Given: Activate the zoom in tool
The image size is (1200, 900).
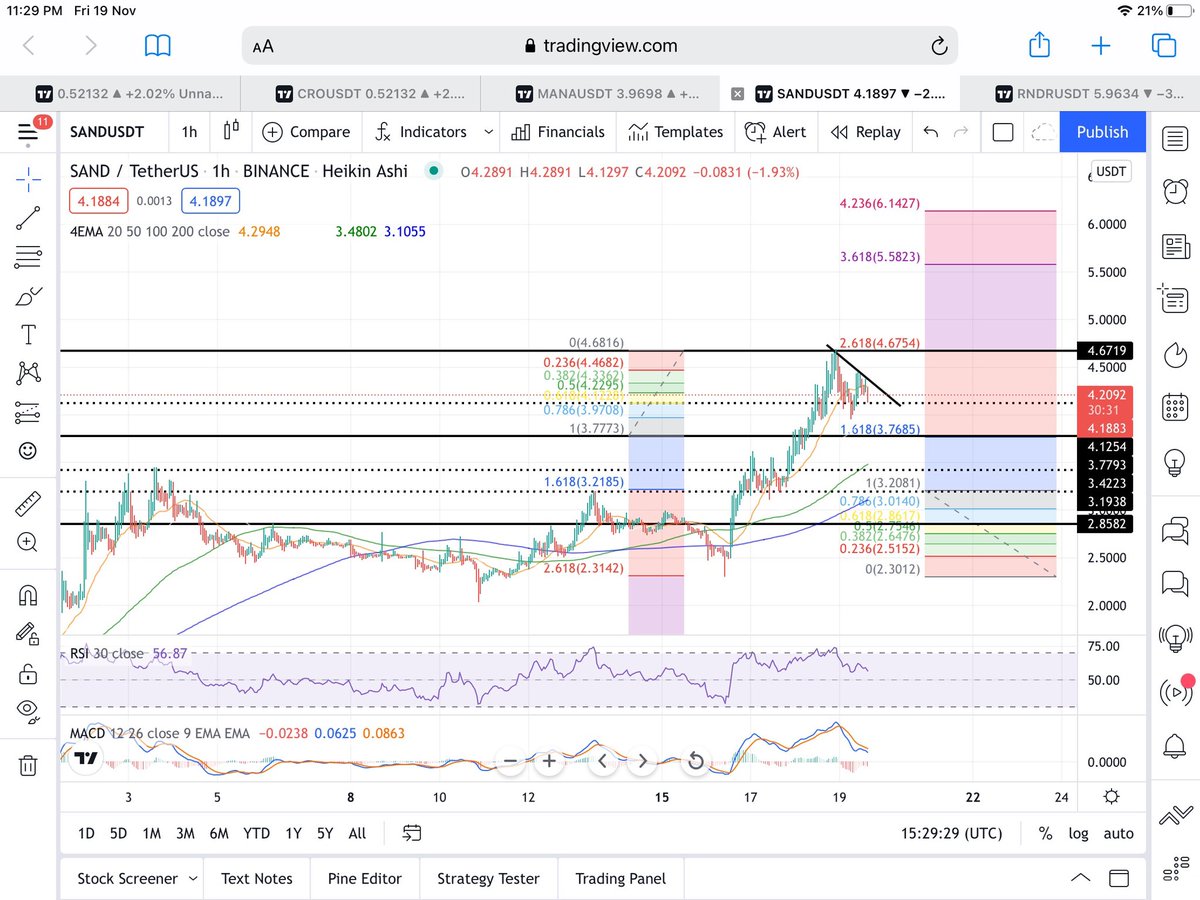Looking at the screenshot, I should [28, 542].
